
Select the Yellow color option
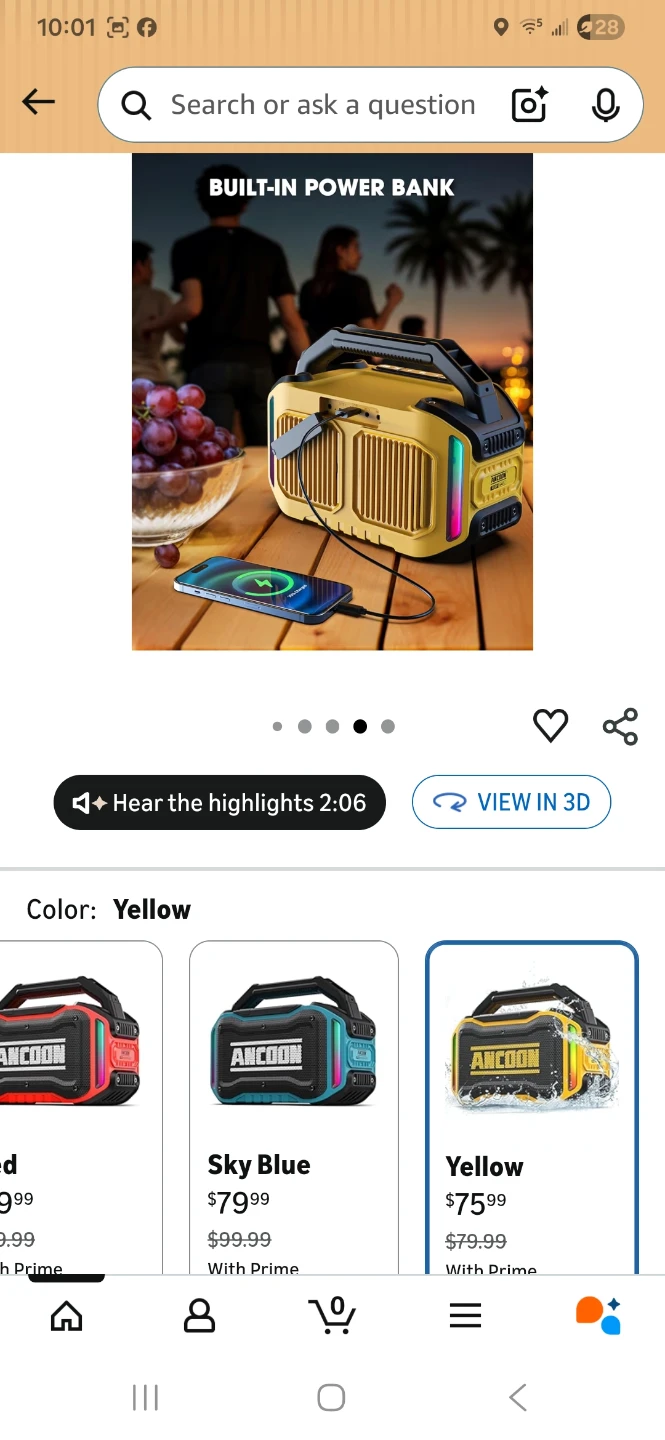point(532,1107)
